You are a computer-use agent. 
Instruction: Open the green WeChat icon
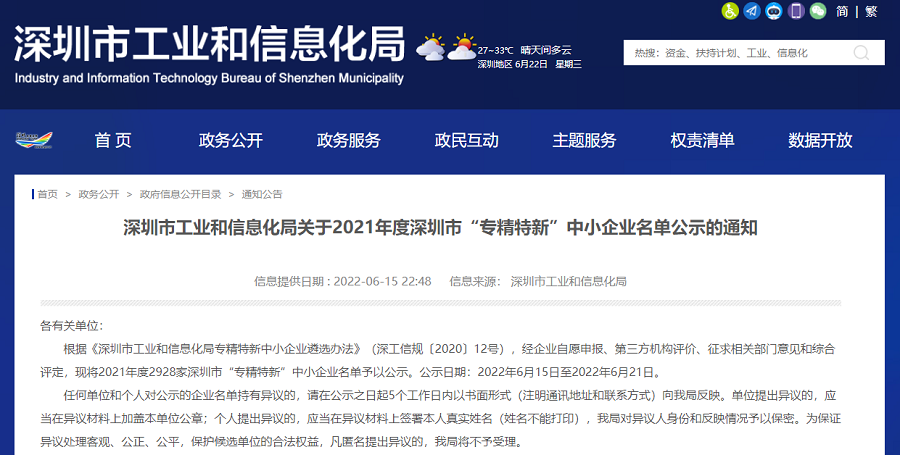pos(818,11)
